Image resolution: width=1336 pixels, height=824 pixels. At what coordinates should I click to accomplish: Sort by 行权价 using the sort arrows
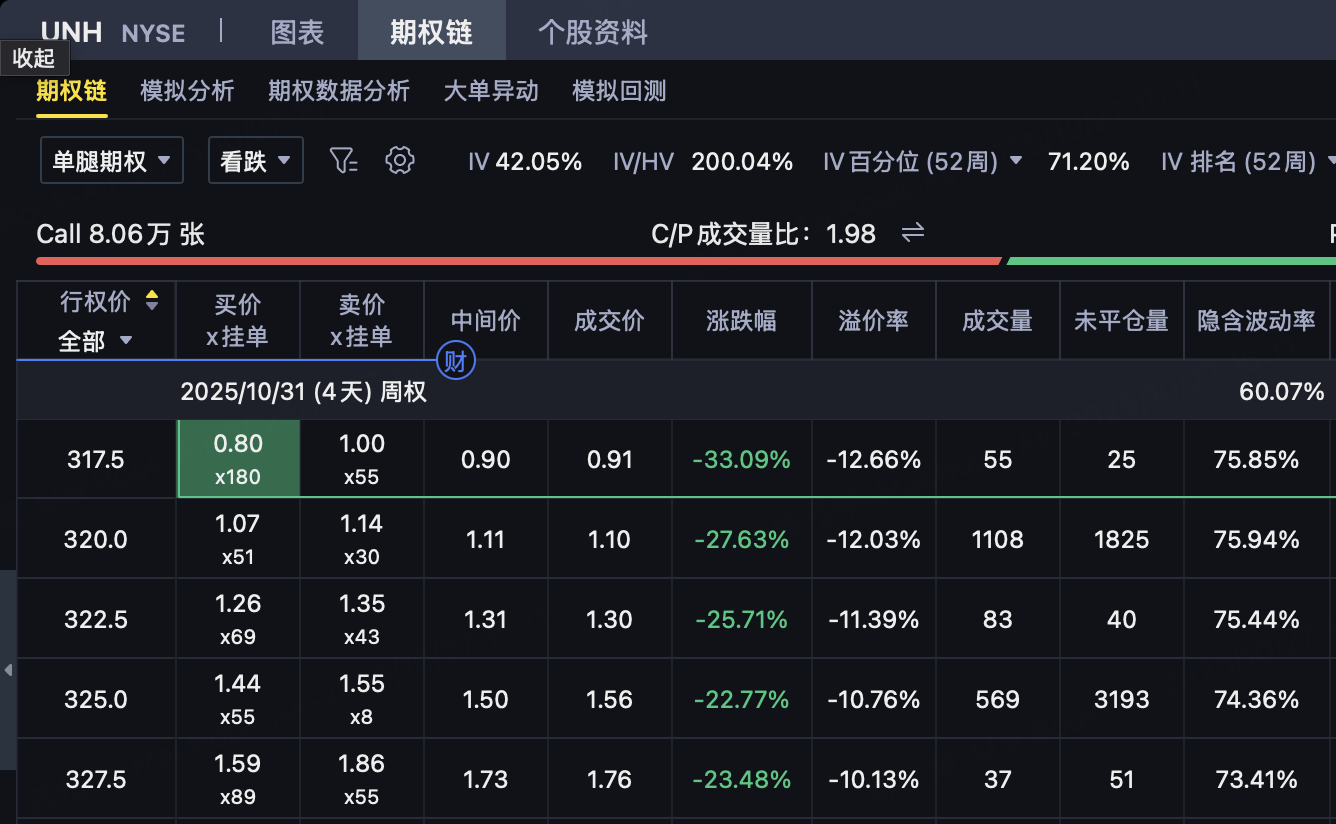pos(152,300)
